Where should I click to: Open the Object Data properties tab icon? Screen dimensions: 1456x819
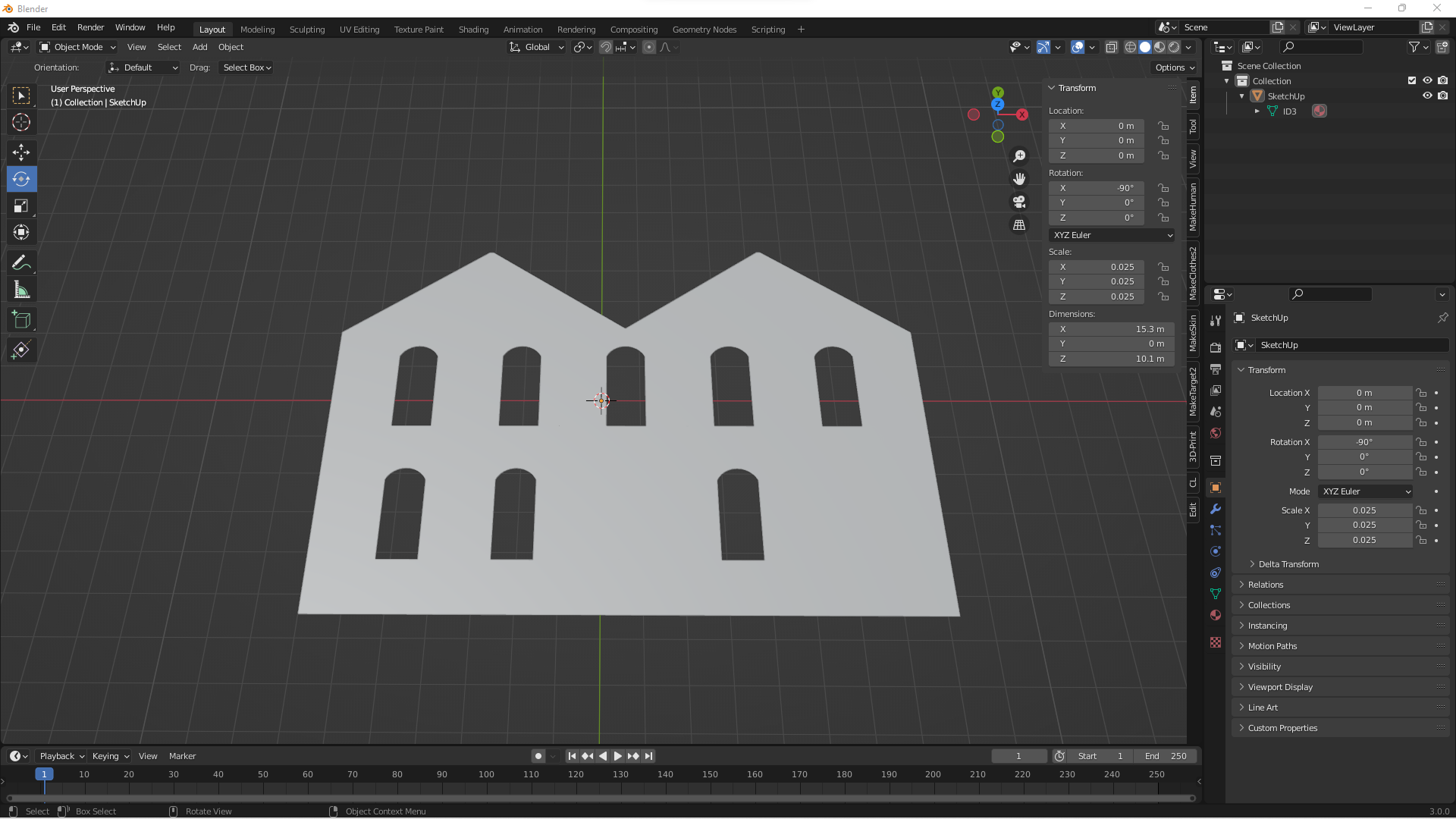click(1216, 594)
